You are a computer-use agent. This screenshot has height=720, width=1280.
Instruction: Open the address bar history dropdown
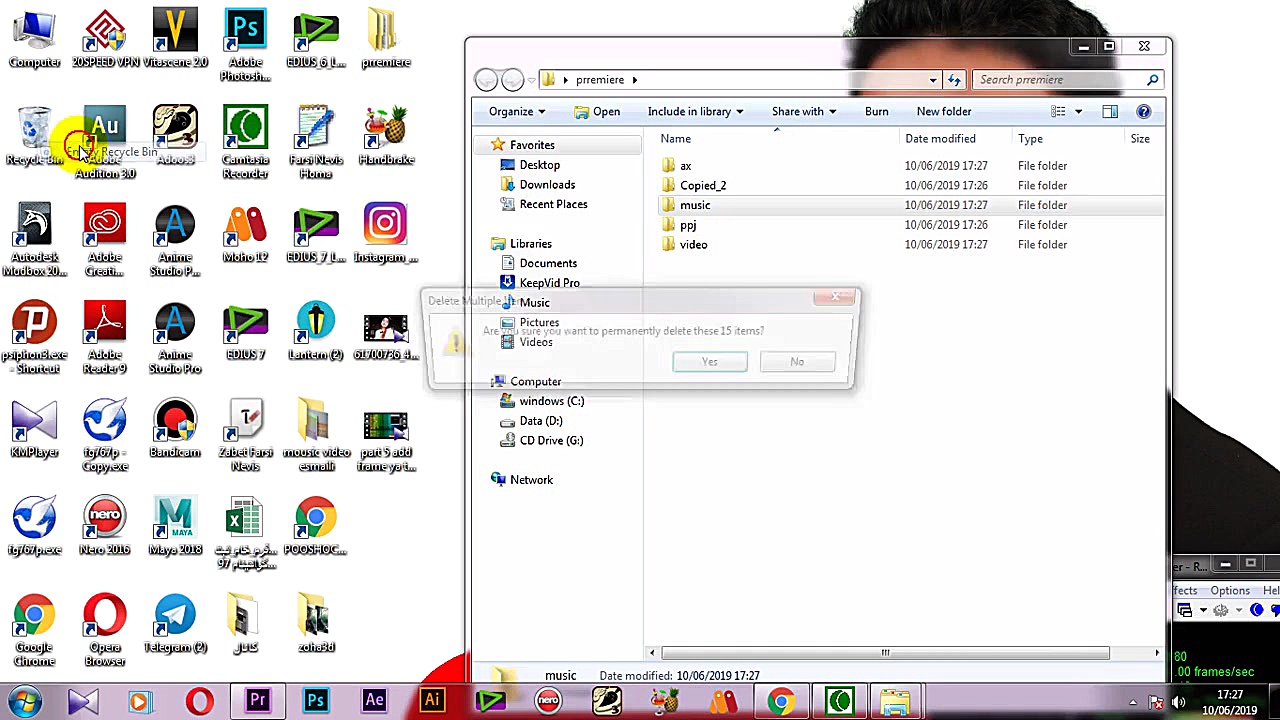[933, 80]
